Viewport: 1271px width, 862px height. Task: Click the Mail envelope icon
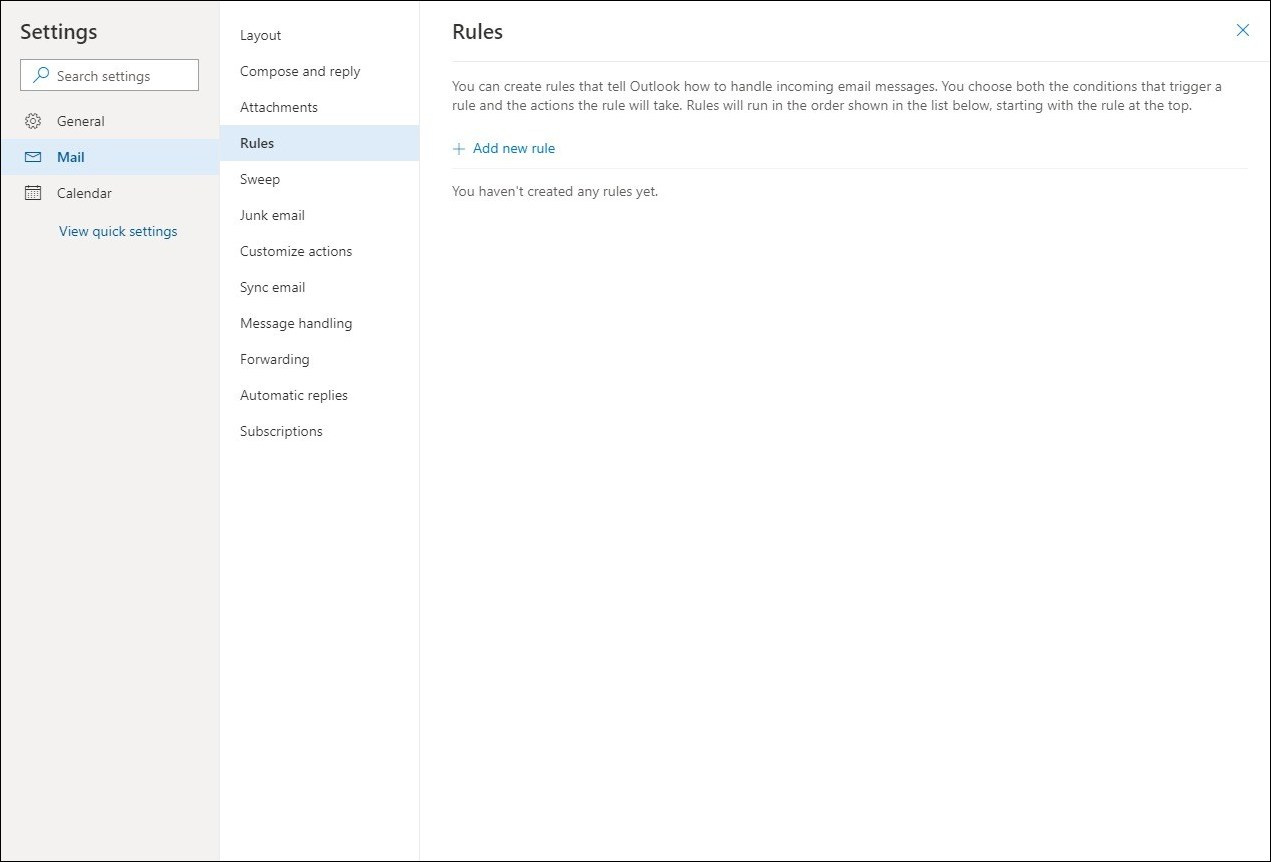point(33,157)
